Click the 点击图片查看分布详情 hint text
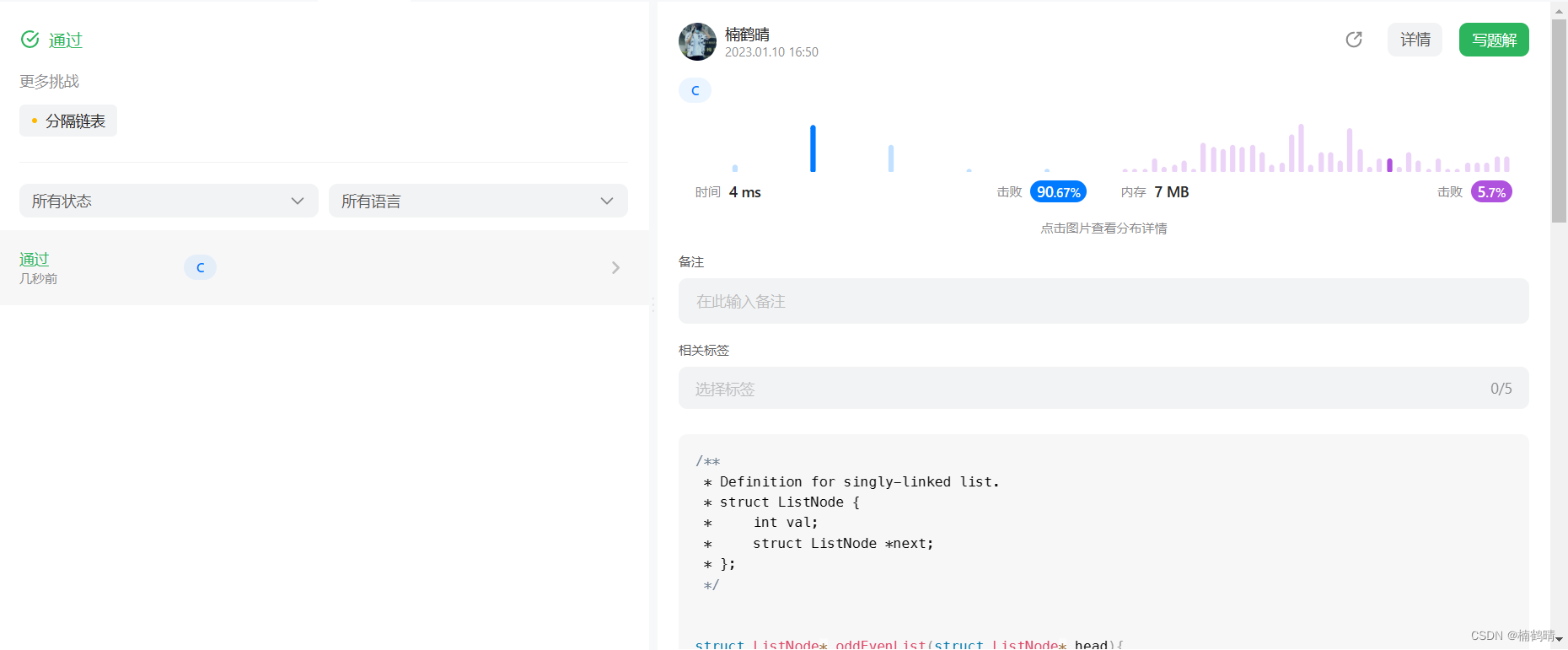1568x650 pixels. [x=1104, y=228]
